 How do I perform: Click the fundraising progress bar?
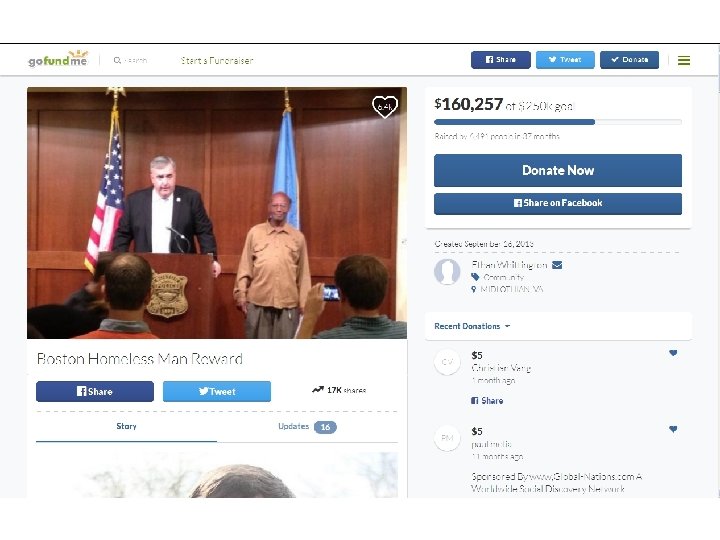pyautogui.click(x=558, y=122)
